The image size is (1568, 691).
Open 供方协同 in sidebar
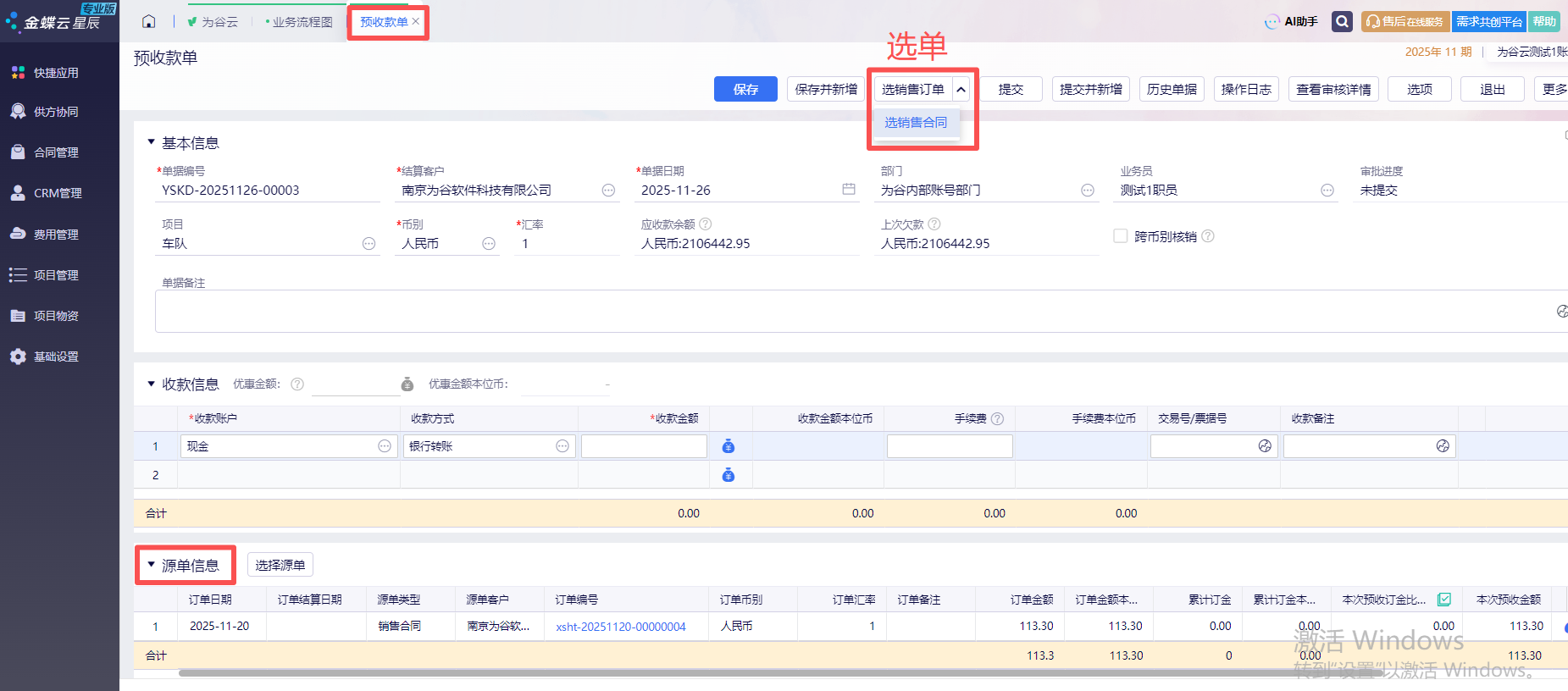click(x=56, y=112)
